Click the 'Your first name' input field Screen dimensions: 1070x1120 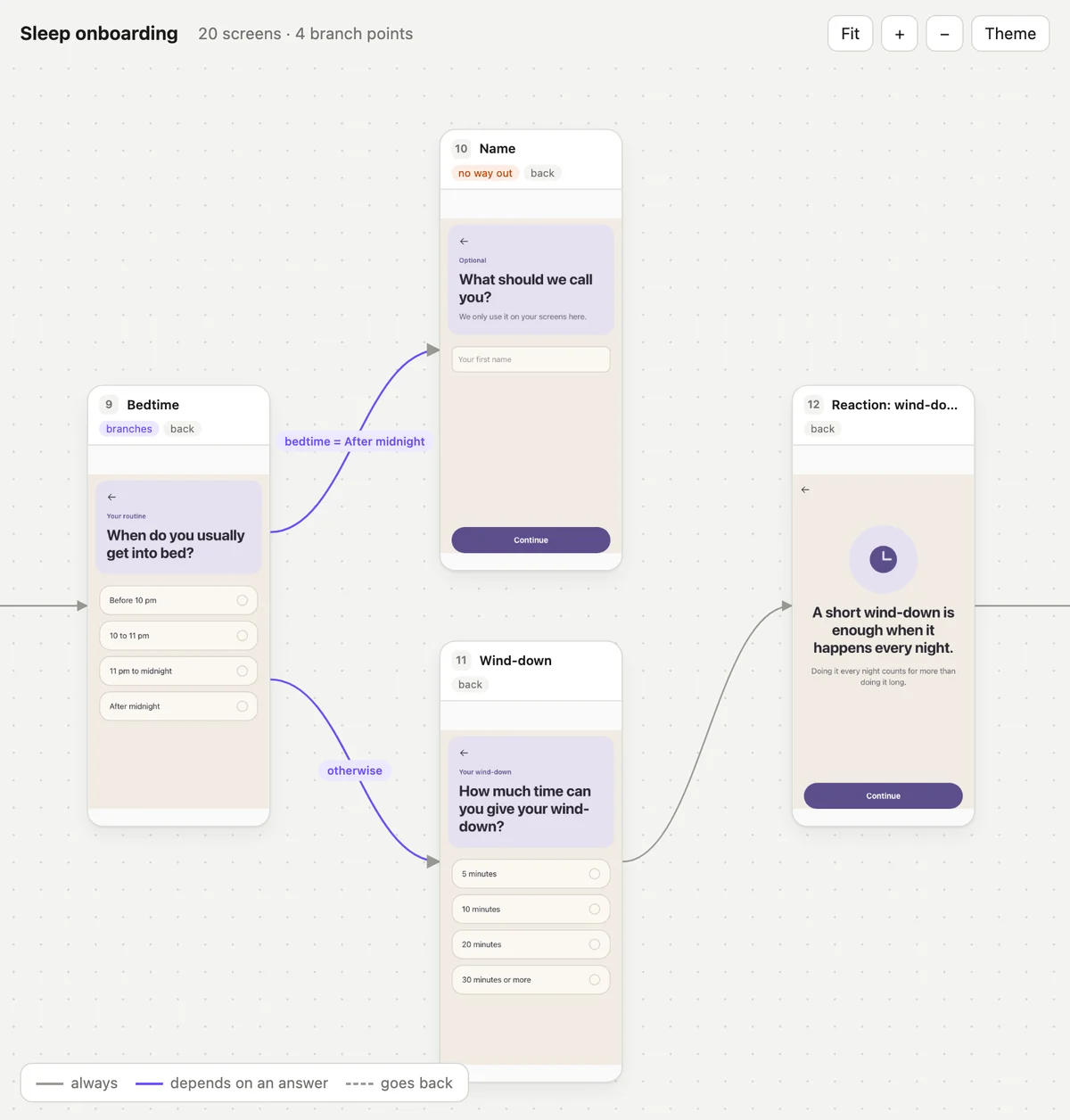pyautogui.click(x=531, y=359)
